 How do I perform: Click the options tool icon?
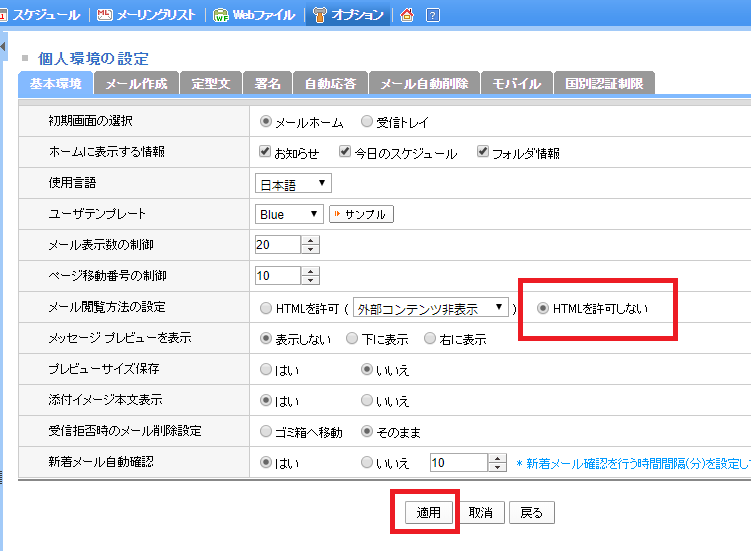(x=319, y=15)
